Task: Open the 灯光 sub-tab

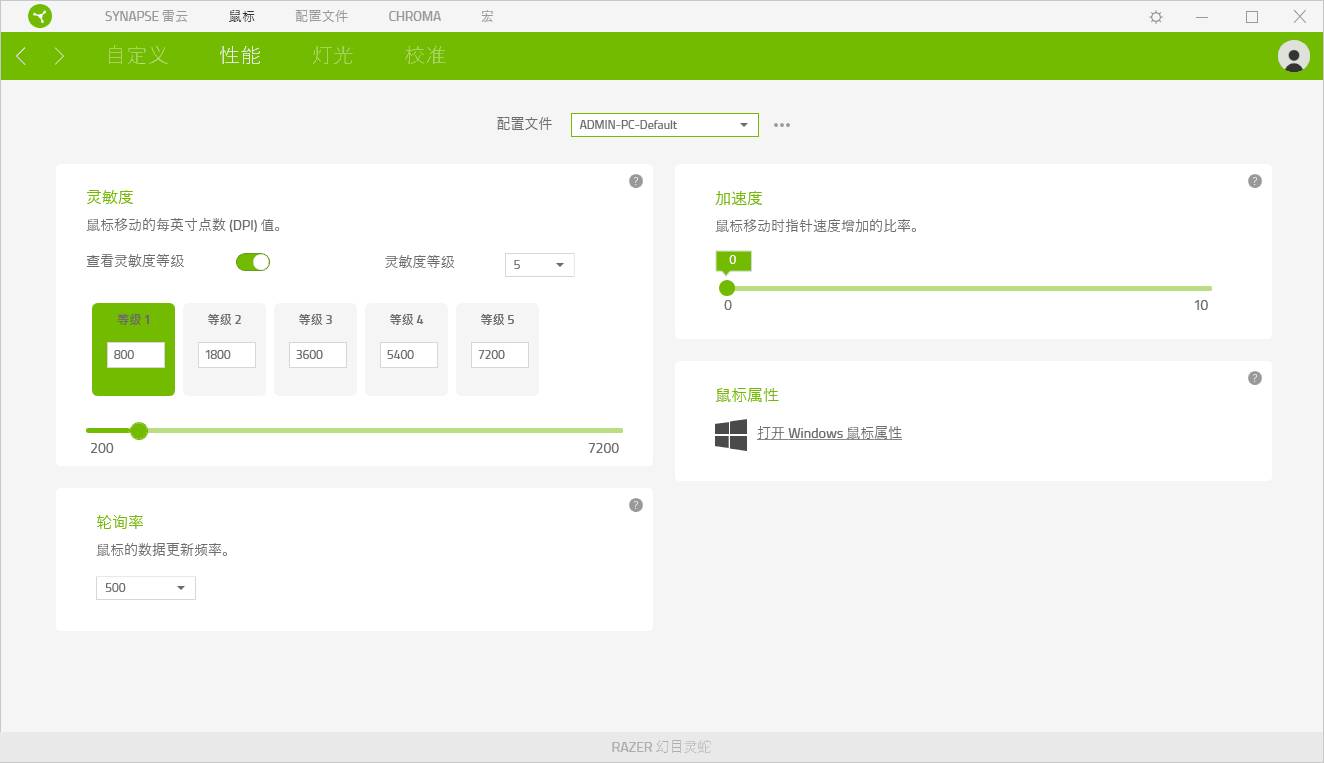Action: pyautogui.click(x=330, y=56)
